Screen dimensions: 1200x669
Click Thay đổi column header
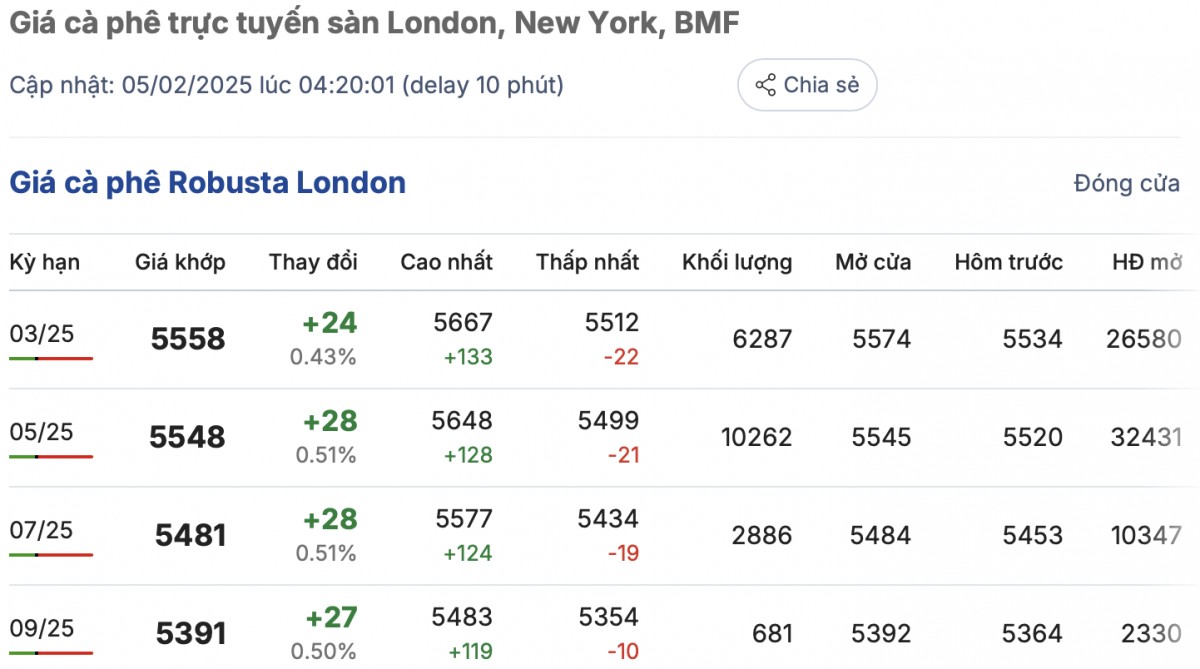coord(313,262)
